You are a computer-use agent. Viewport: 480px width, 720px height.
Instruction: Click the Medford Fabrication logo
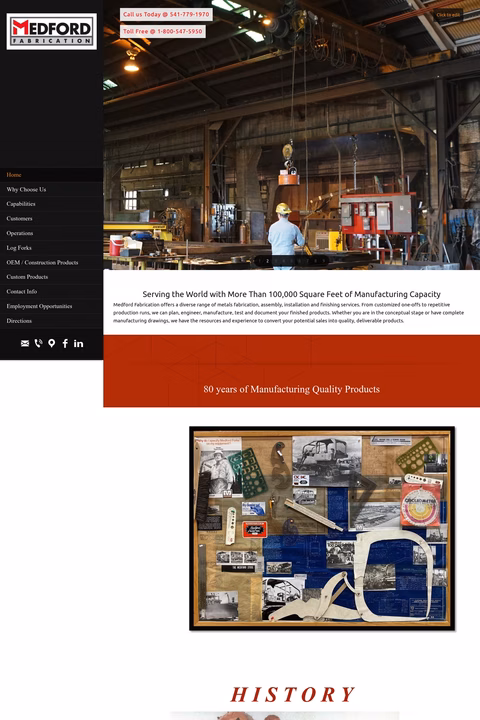click(51, 31)
